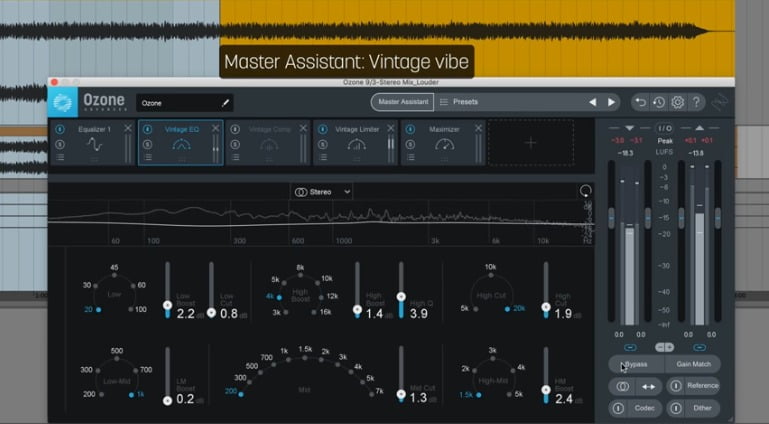Swap channels with the double arrow icon
This screenshot has height=424, width=769.
[x=648, y=386]
